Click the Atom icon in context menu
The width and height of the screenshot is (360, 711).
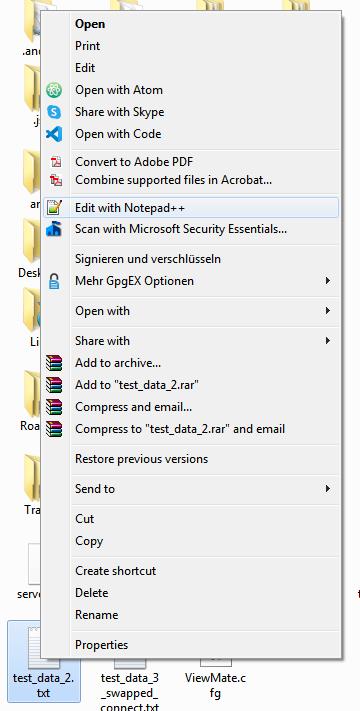pos(54,90)
